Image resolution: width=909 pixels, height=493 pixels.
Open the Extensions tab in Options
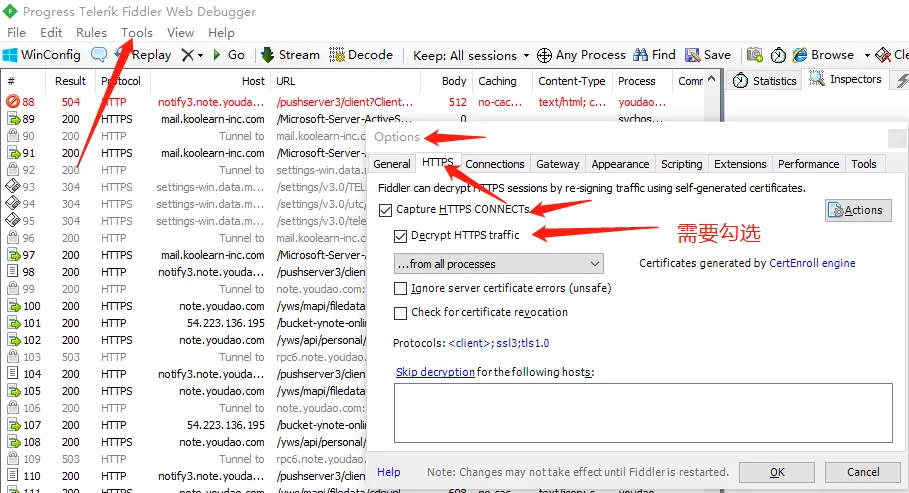(x=740, y=164)
